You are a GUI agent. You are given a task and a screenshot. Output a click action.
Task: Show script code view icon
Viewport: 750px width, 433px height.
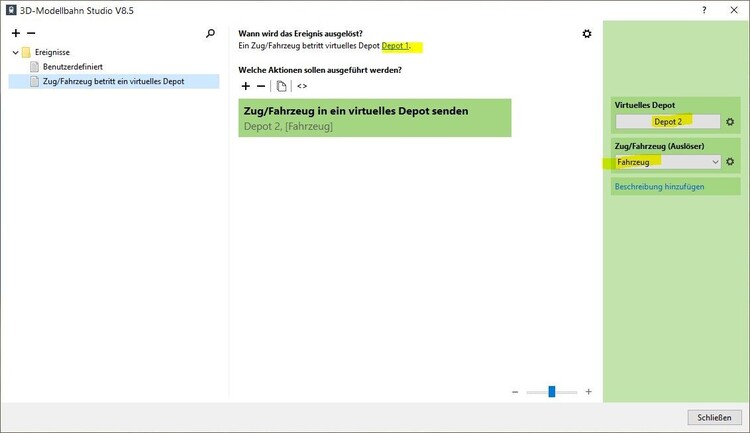(302, 86)
